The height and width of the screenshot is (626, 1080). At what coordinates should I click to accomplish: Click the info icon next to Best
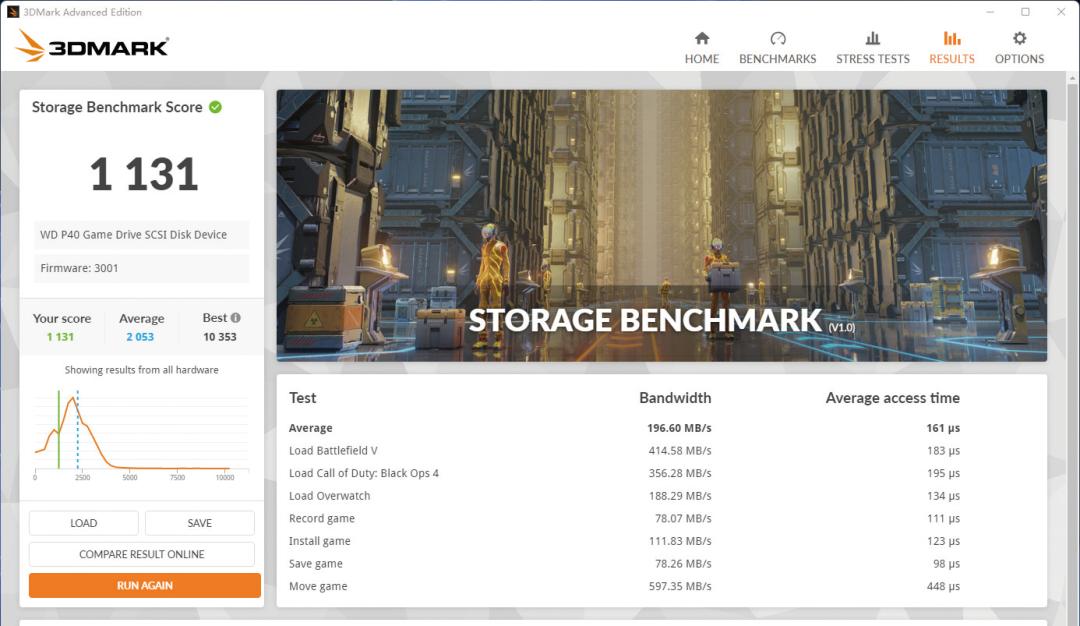pyautogui.click(x=236, y=318)
